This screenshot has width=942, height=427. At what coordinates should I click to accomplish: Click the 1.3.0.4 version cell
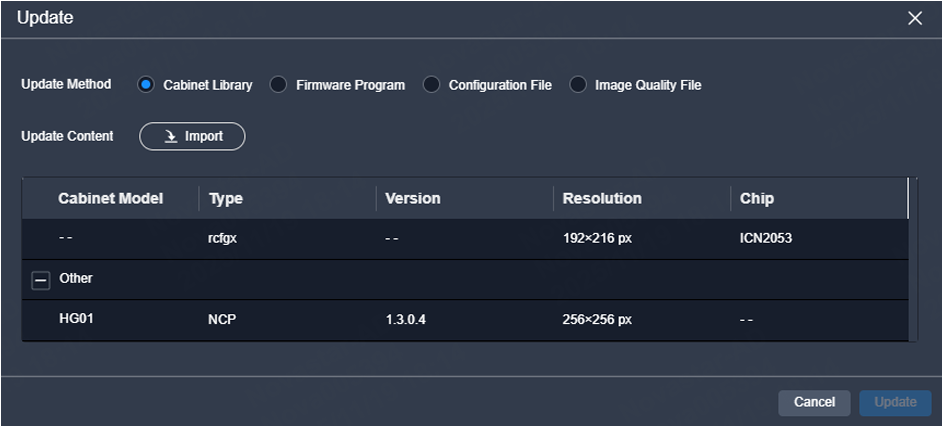tap(406, 319)
